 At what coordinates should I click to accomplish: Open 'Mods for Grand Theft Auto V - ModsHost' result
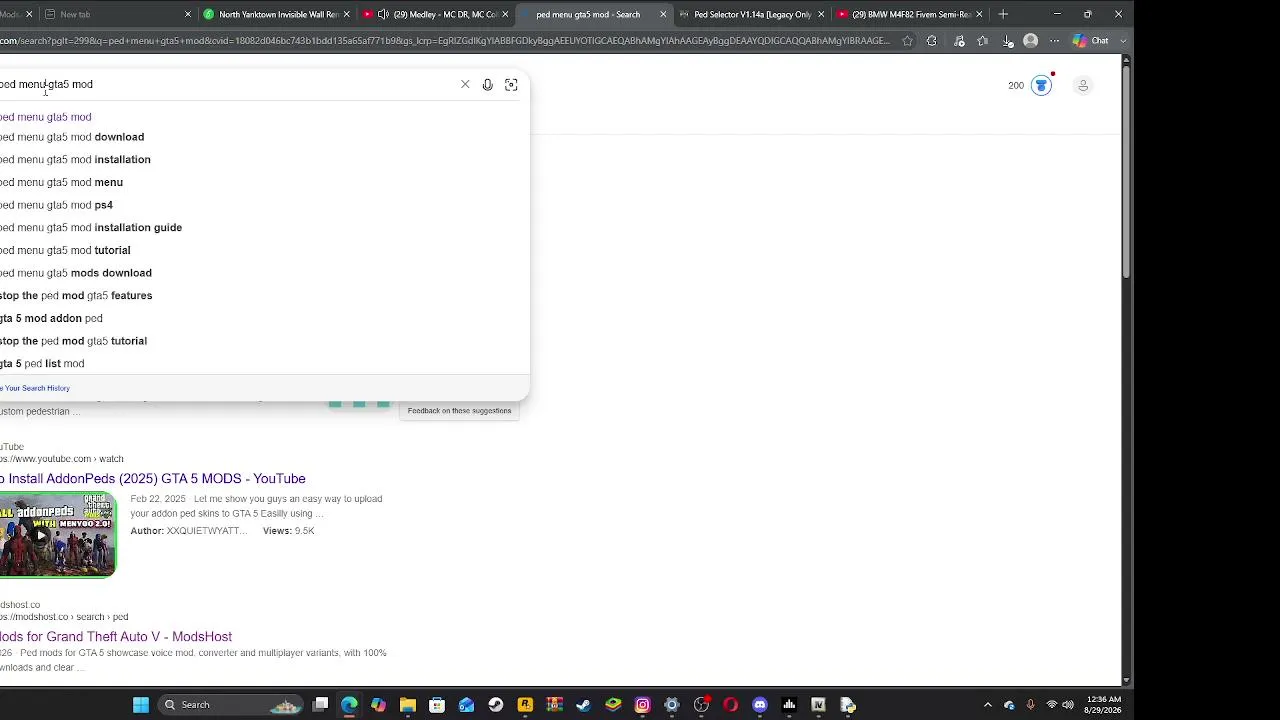116,637
